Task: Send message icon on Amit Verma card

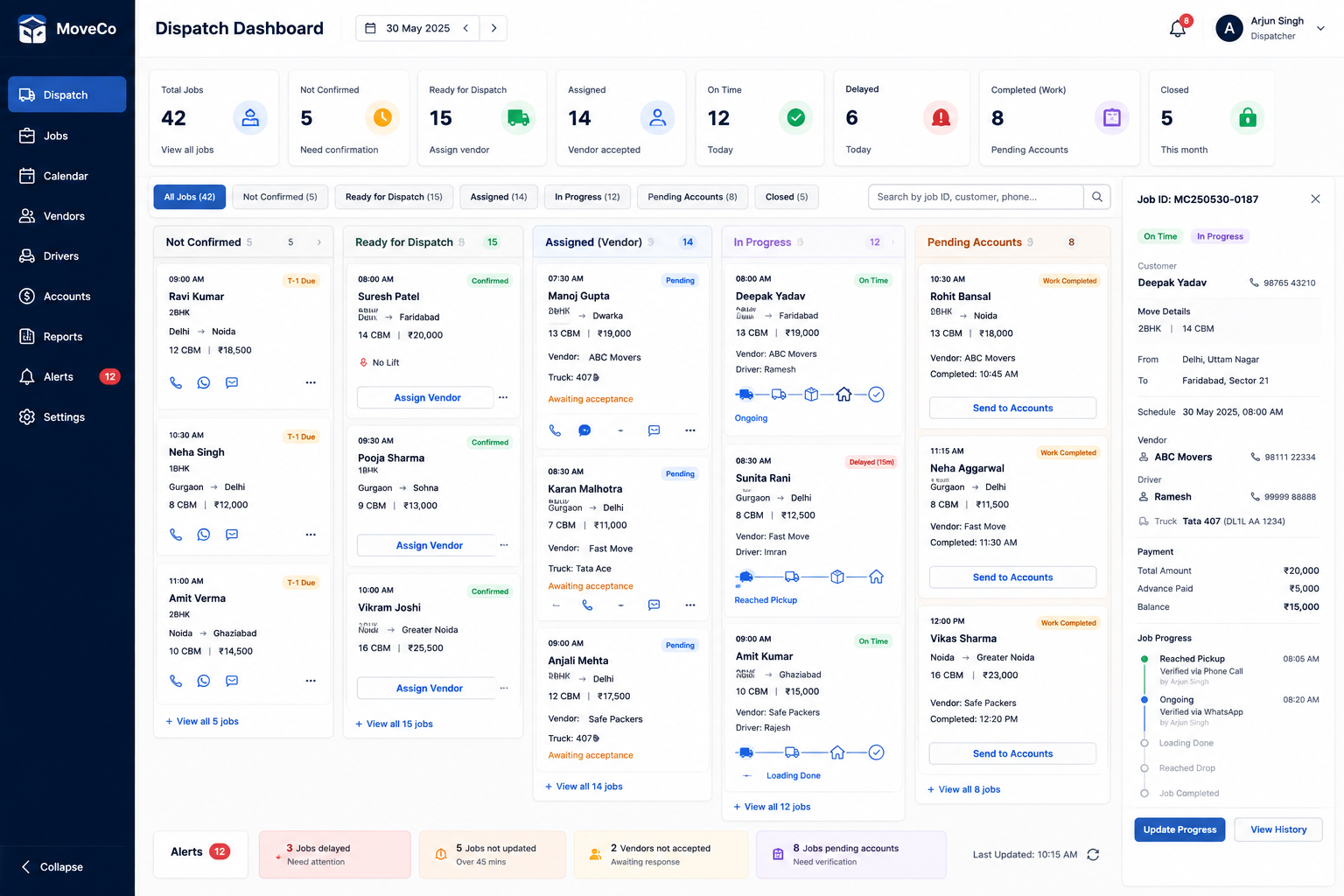Action: coord(232,681)
